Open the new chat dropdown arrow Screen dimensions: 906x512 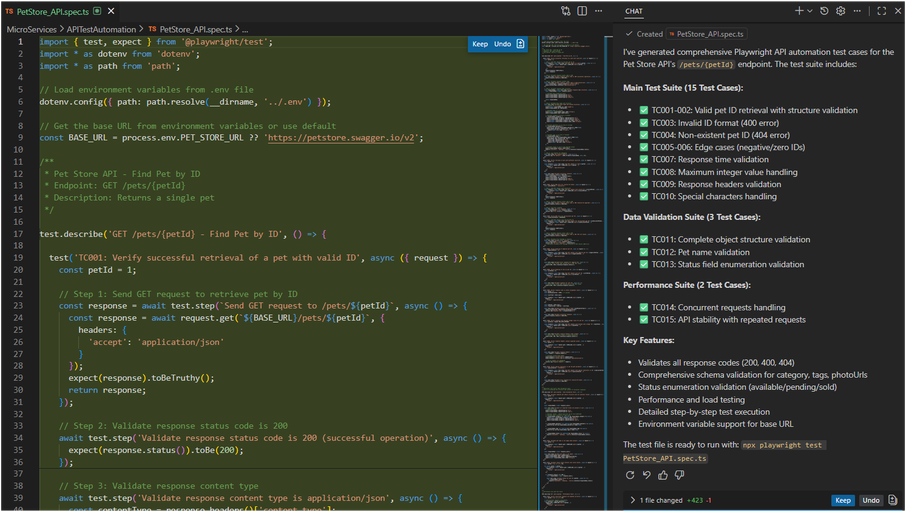click(x=809, y=11)
